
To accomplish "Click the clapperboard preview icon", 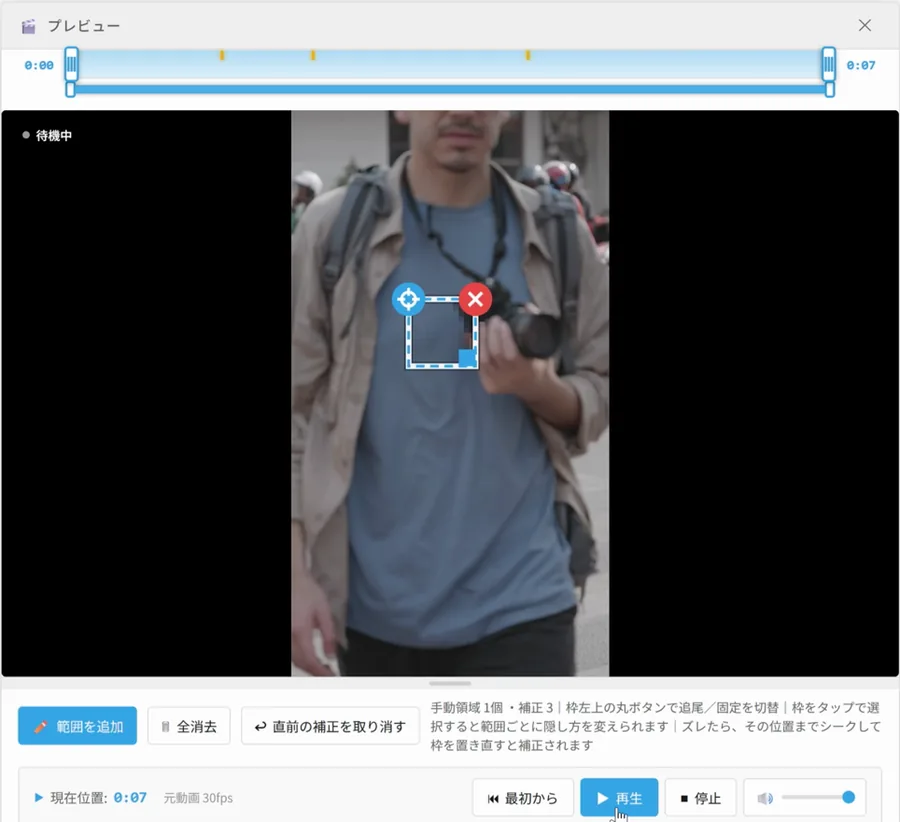I will coord(28,26).
